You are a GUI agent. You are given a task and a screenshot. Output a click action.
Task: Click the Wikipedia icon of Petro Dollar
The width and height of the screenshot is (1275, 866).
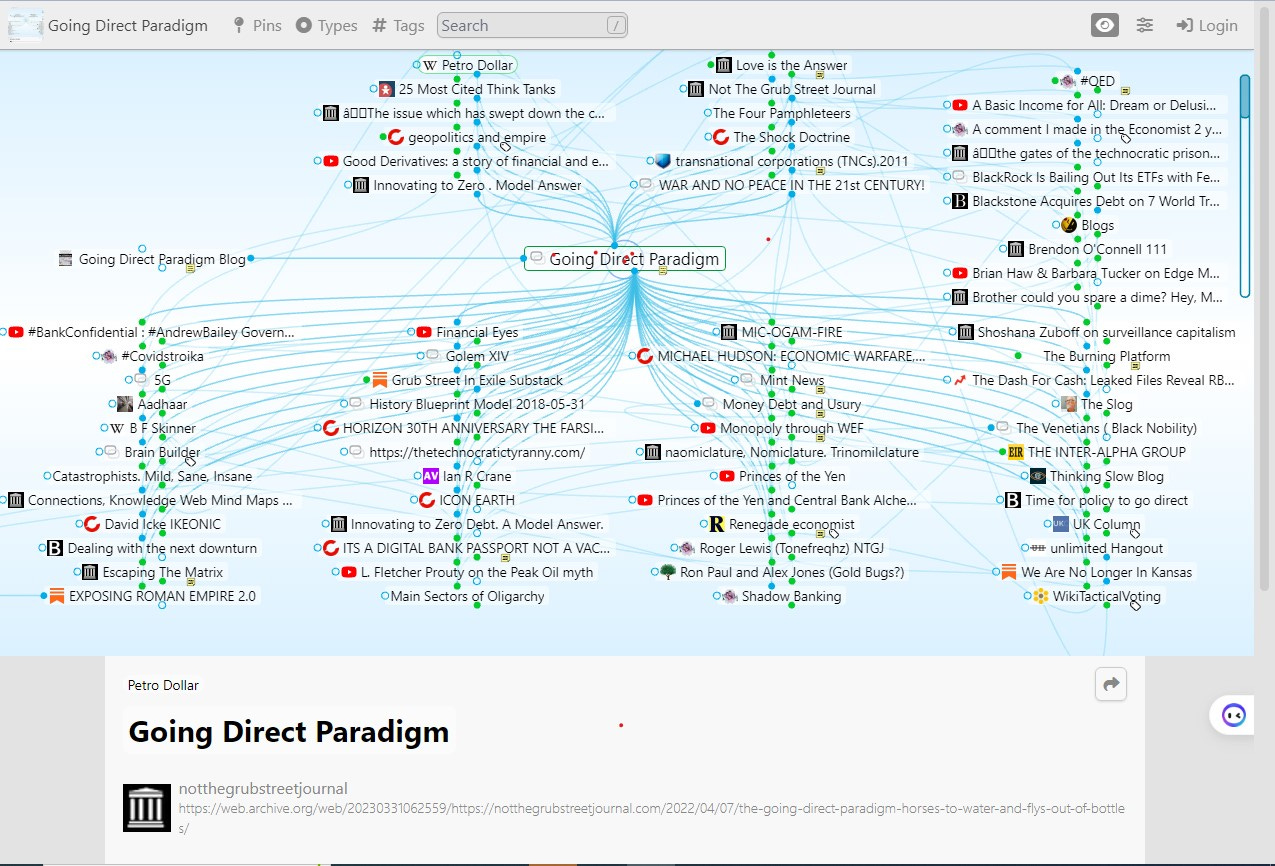[429, 65]
